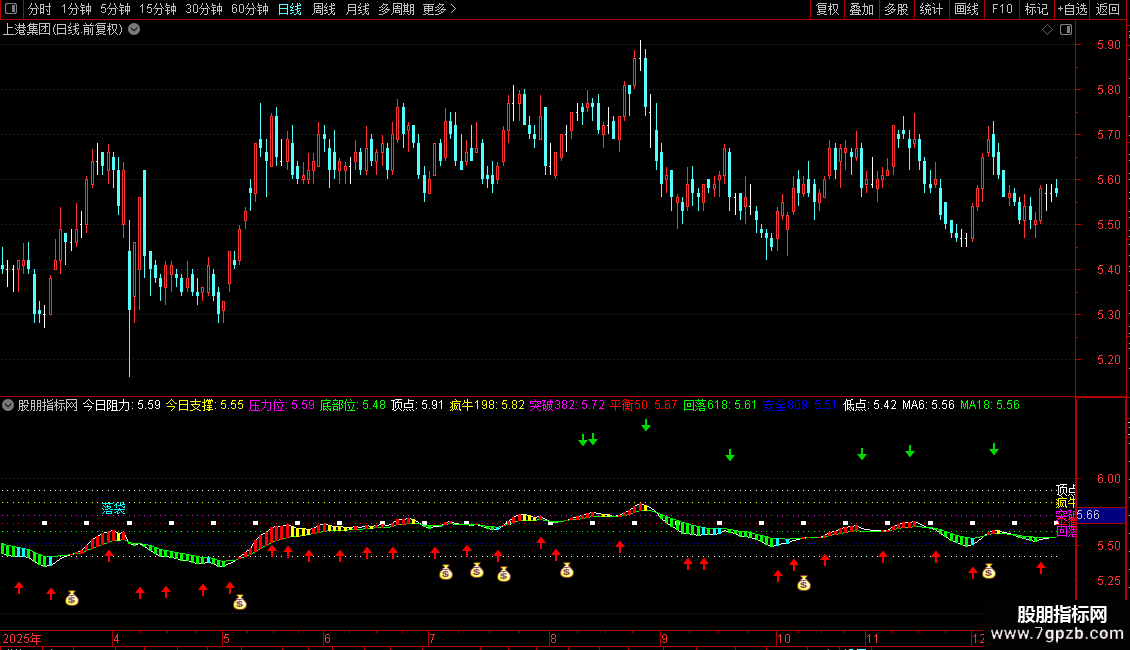Expand the 股朋指标网 indicator dropdown arrow
This screenshot has width=1130, height=650.
click(x=9, y=405)
